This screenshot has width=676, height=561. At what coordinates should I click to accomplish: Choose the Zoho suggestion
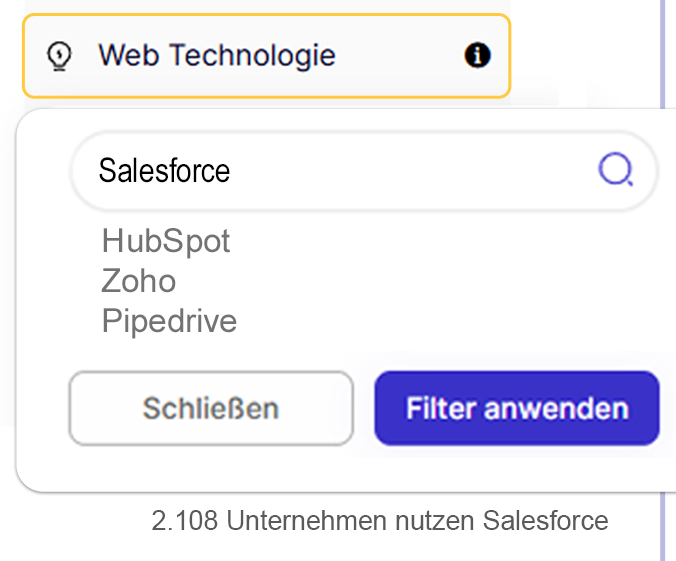click(139, 281)
